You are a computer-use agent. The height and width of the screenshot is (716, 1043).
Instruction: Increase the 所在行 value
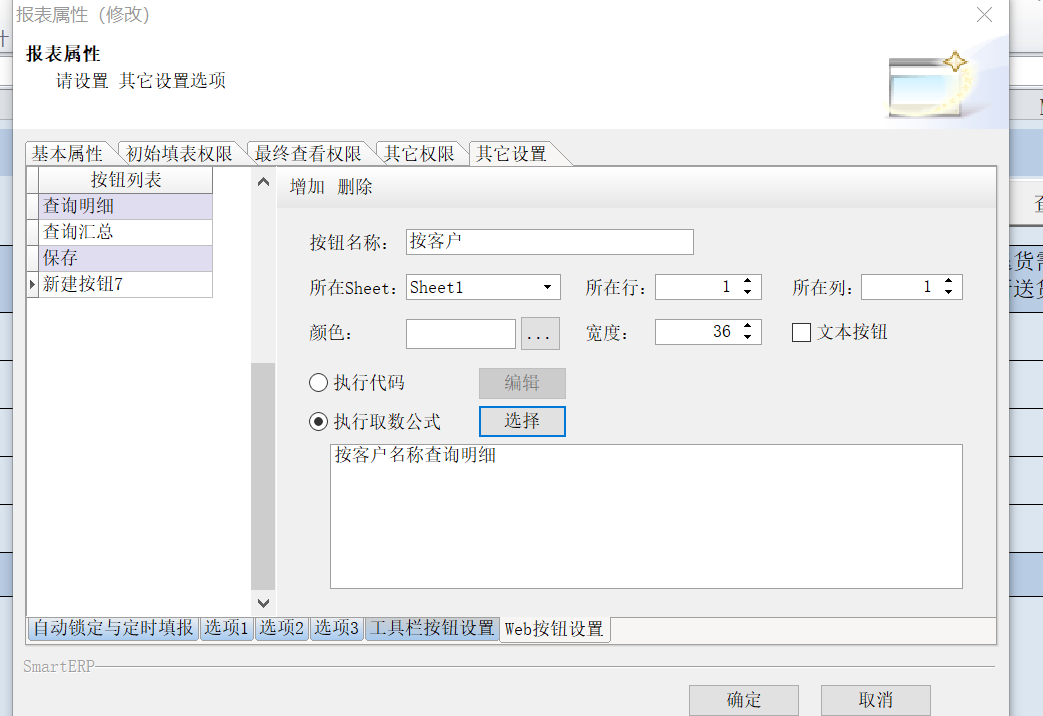(x=748, y=281)
